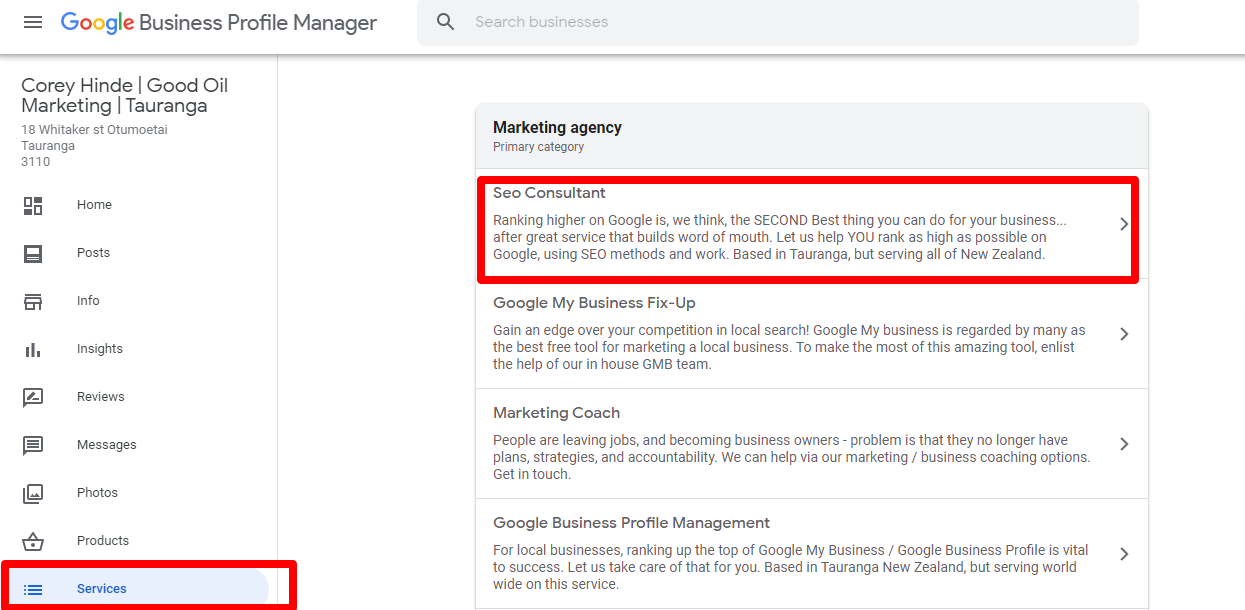Viewport: 1245px width, 610px height.
Task: Expand Google Business Profile Management chevron
Action: (x=1124, y=554)
